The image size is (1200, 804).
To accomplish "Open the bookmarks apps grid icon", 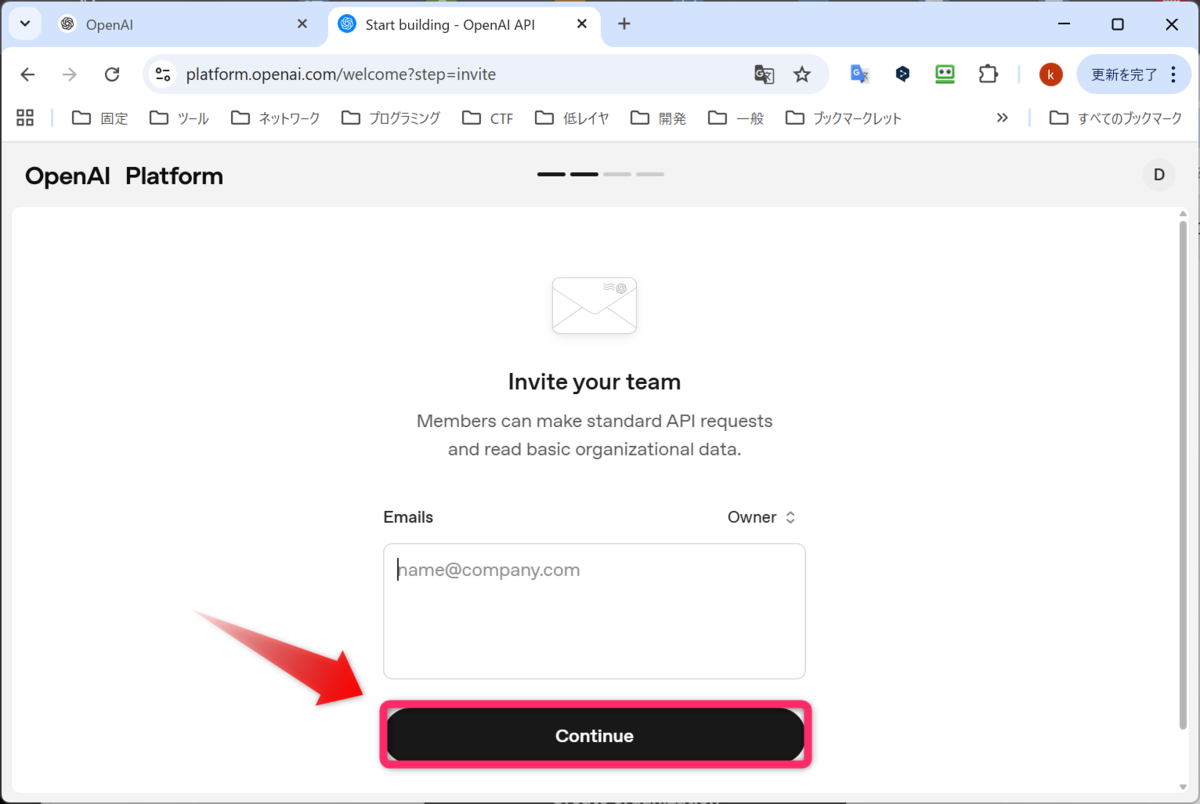I will (x=26, y=118).
